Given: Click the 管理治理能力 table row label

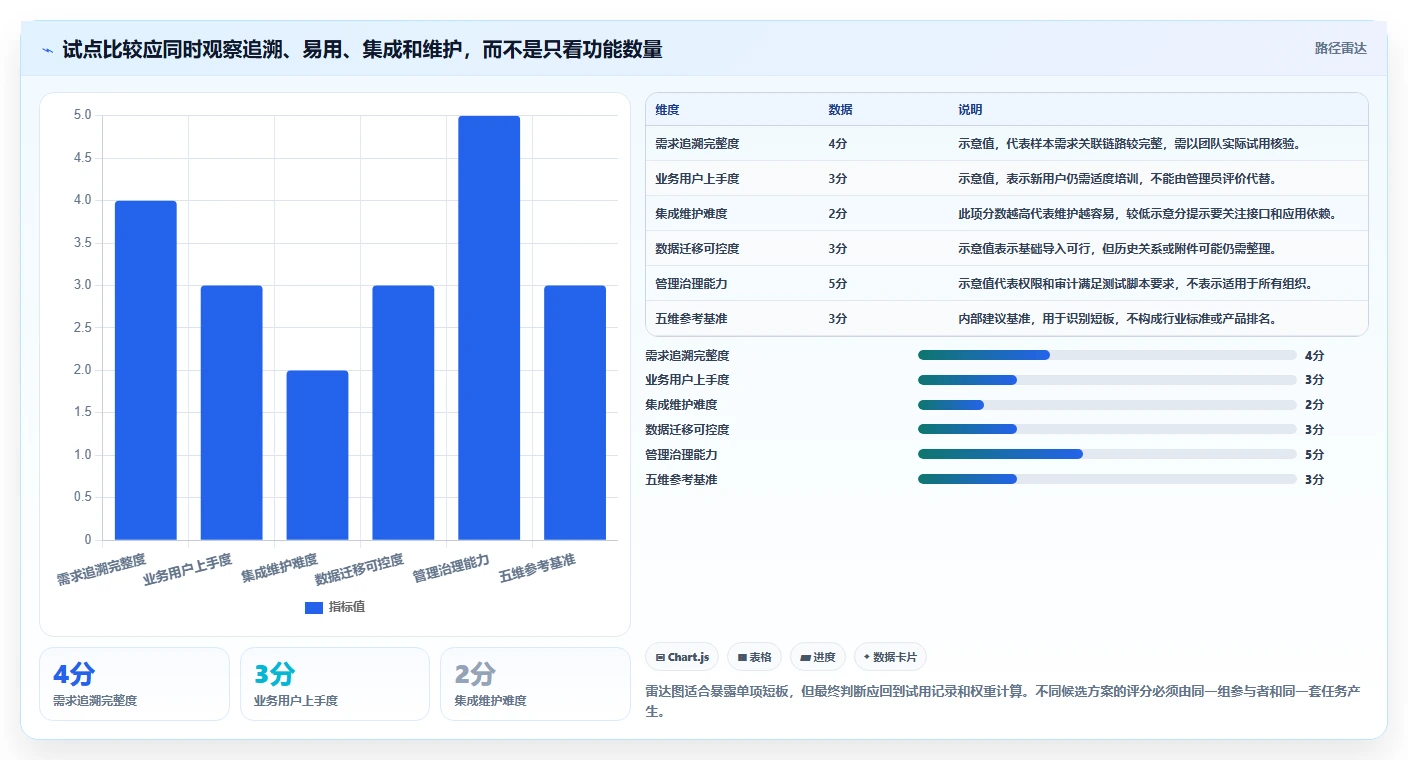Looking at the screenshot, I should pyautogui.click(x=691, y=283).
